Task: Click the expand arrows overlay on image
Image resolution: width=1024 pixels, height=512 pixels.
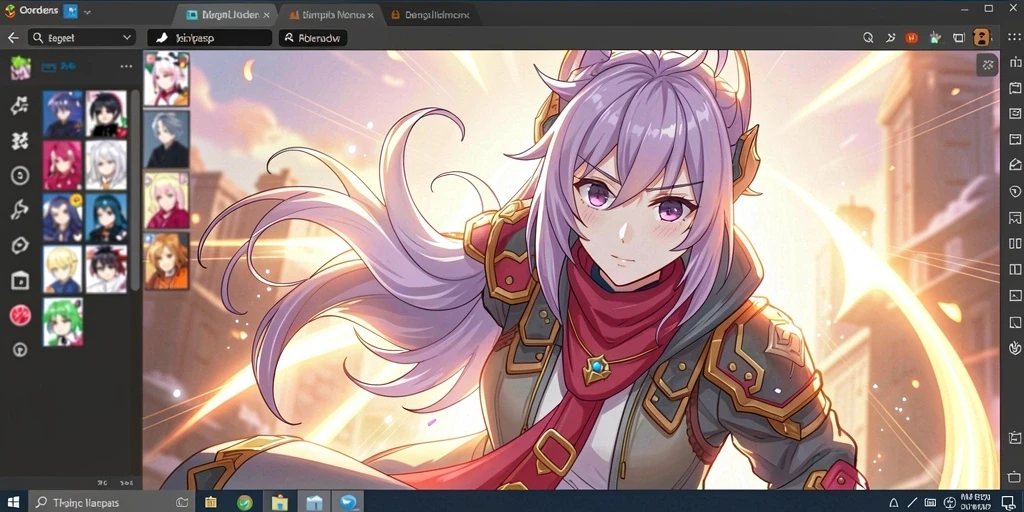Action: pos(988,64)
